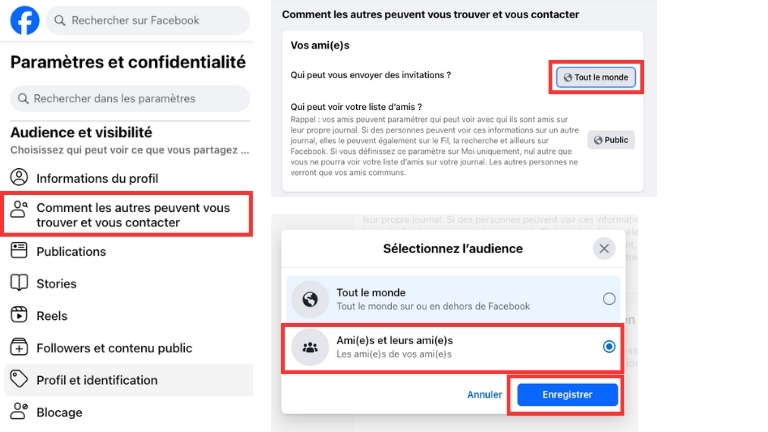Click the Informations du profil icon
The image size is (768, 432).
click(19, 178)
